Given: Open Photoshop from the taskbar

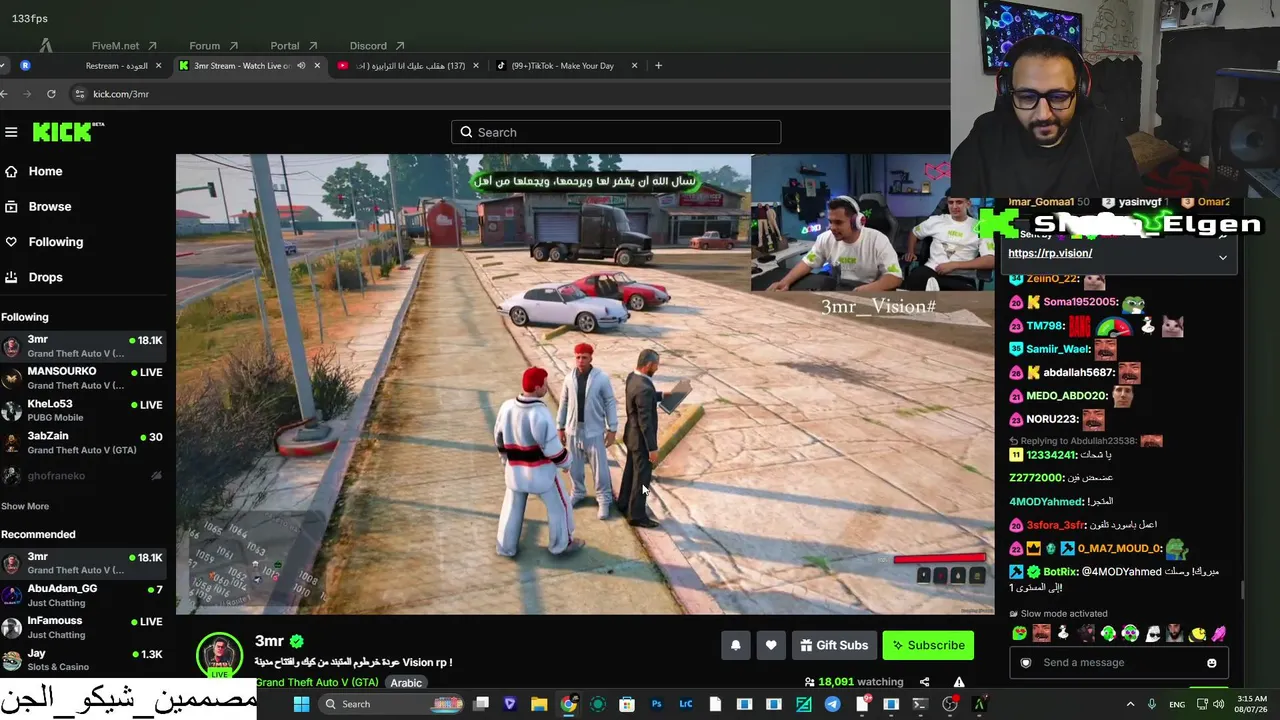Looking at the screenshot, I should click(x=656, y=704).
